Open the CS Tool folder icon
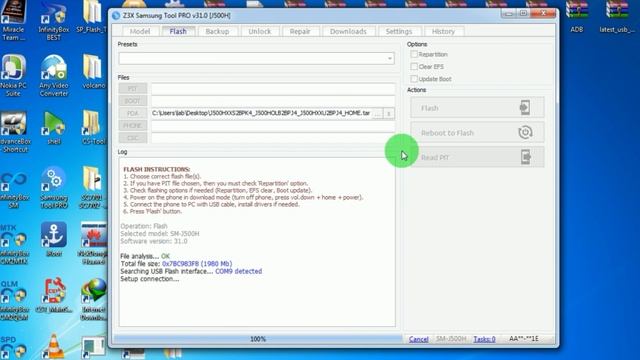 click(93, 127)
